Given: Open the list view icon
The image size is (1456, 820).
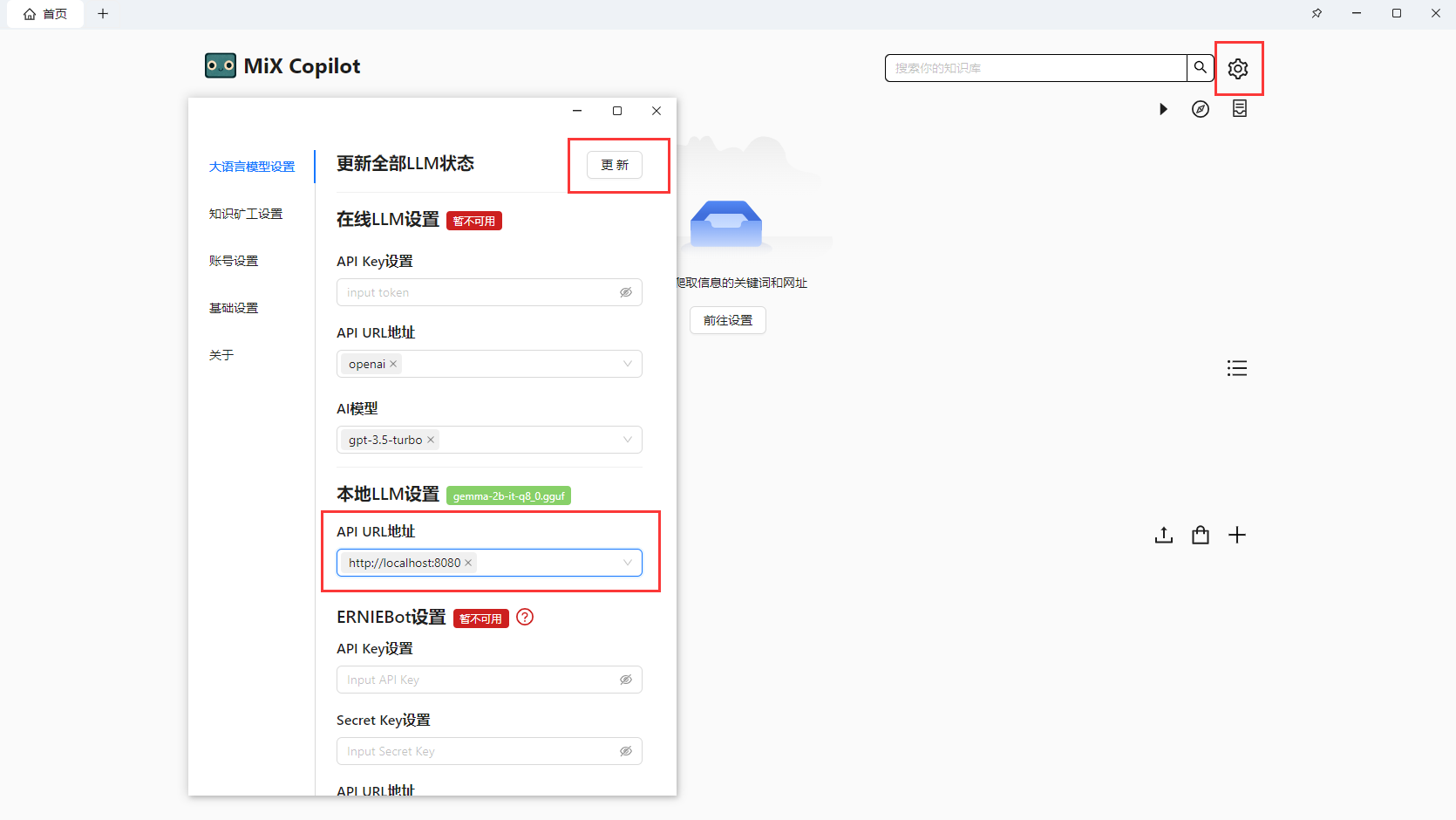Looking at the screenshot, I should (x=1236, y=368).
